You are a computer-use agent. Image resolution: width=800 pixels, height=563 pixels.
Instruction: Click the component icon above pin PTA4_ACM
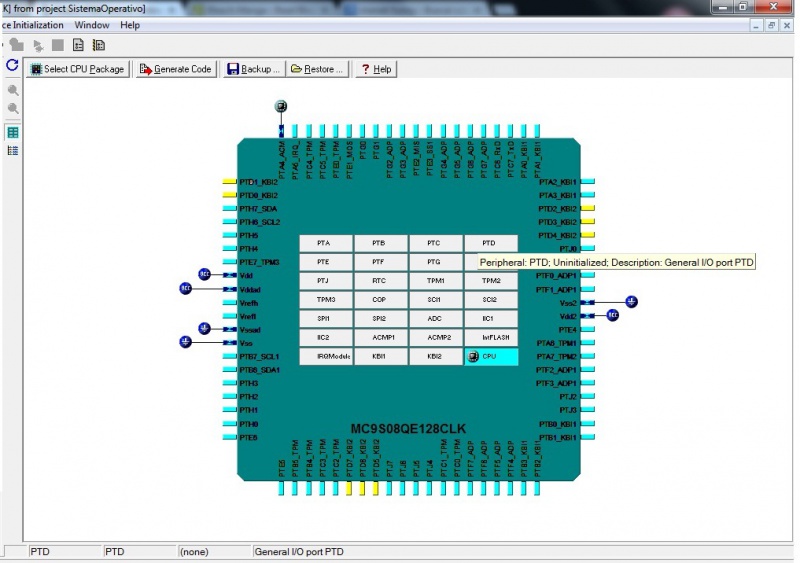point(281,107)
